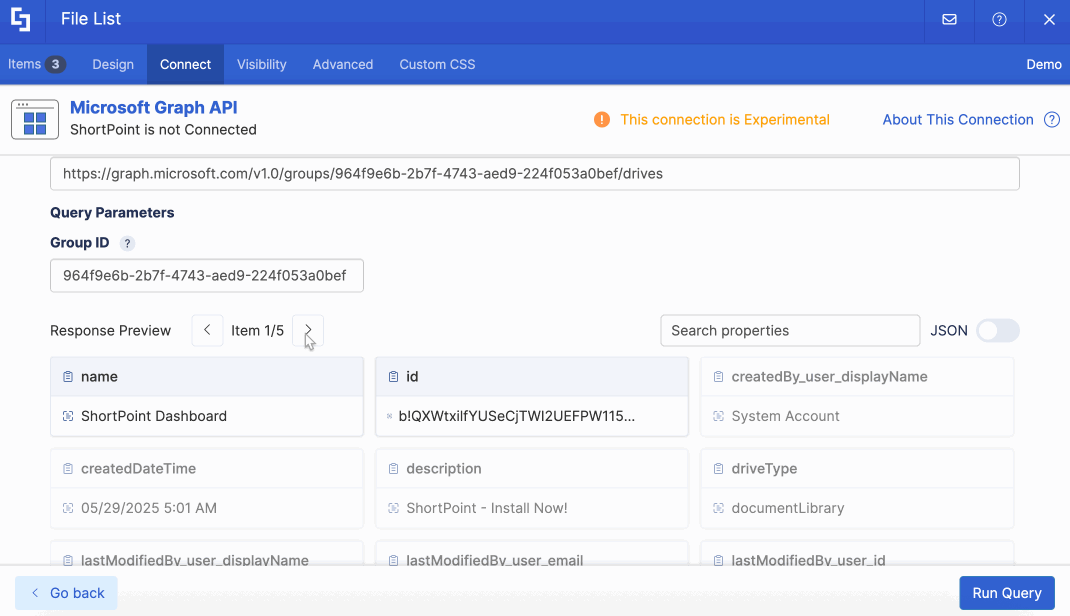Click the Microsoft Graph API connection icon

(x=35, y=119)
